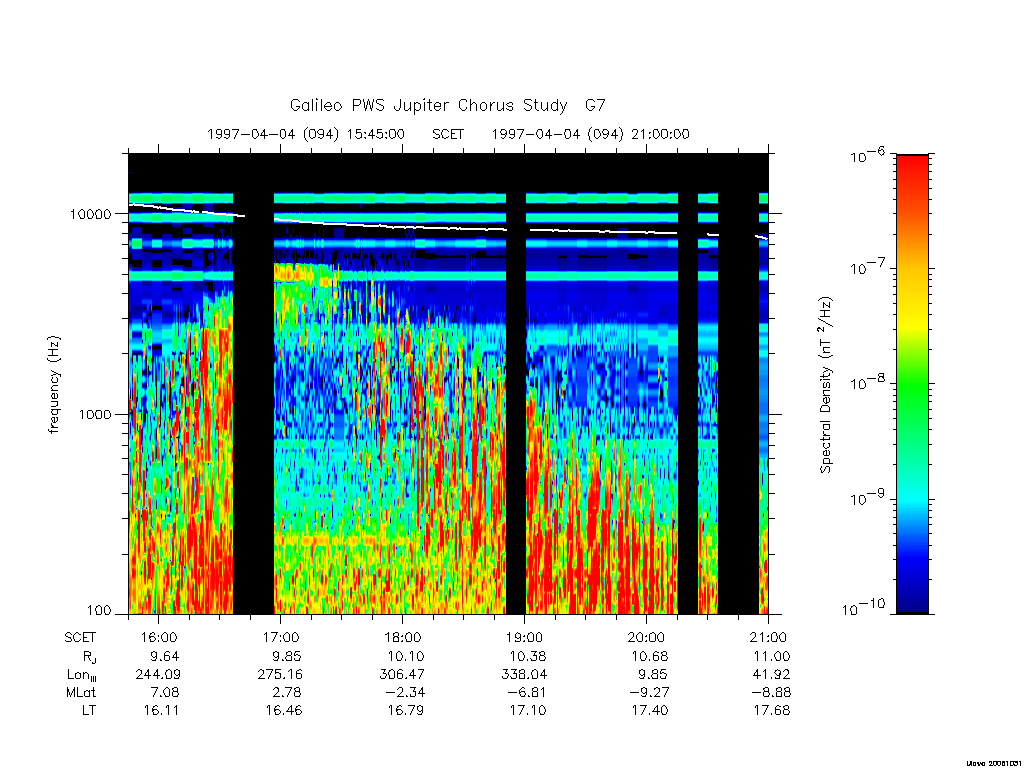Click the 19:00 time tick label
Viewport: 1024px width, 768px height.
(x=524, y=637)
